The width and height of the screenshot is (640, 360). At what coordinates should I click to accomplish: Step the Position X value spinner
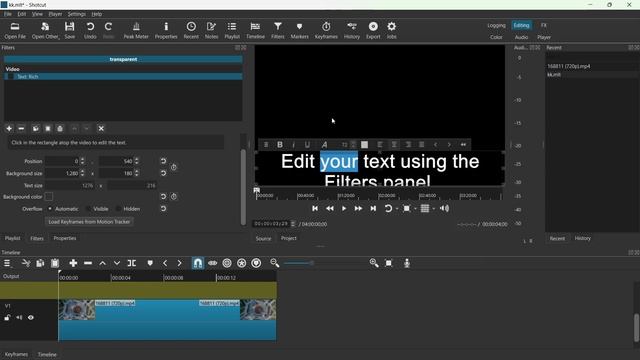click(82, 161)
